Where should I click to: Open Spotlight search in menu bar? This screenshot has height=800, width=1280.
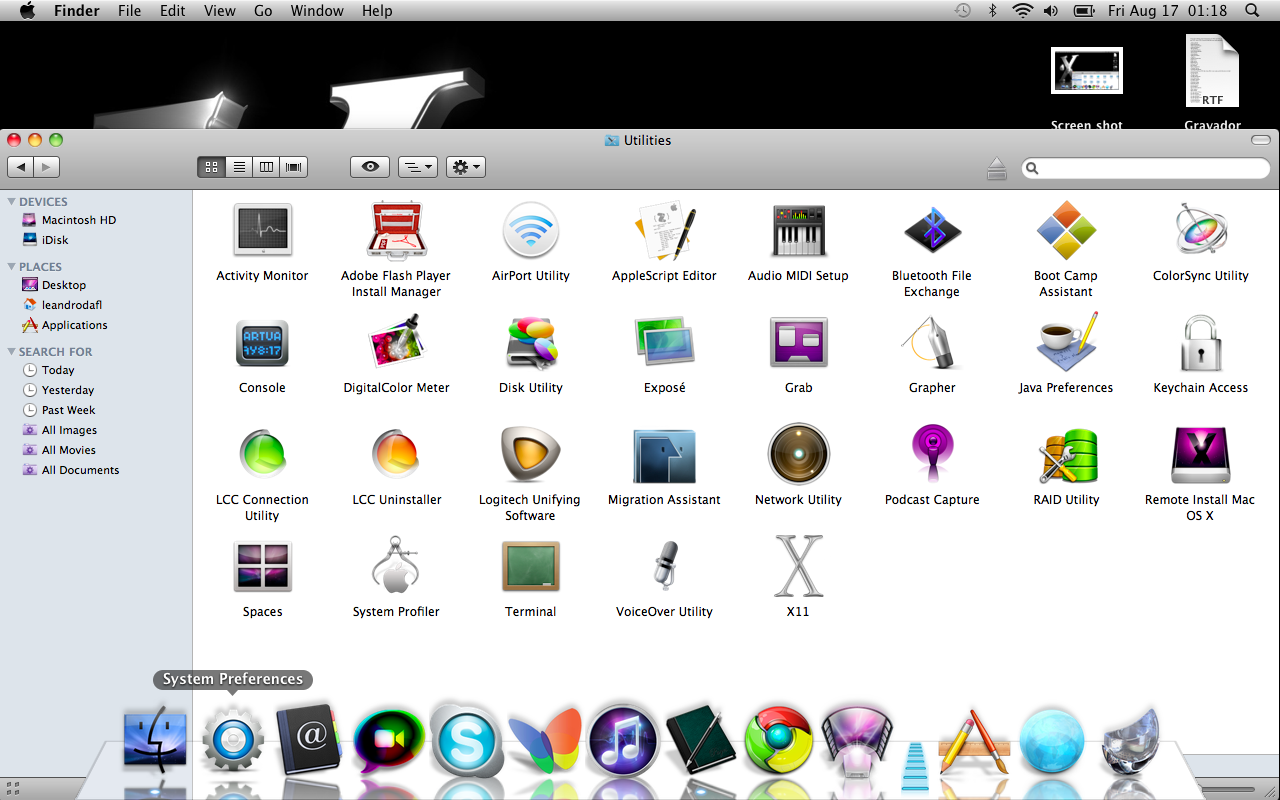(x=1252, y=11)
